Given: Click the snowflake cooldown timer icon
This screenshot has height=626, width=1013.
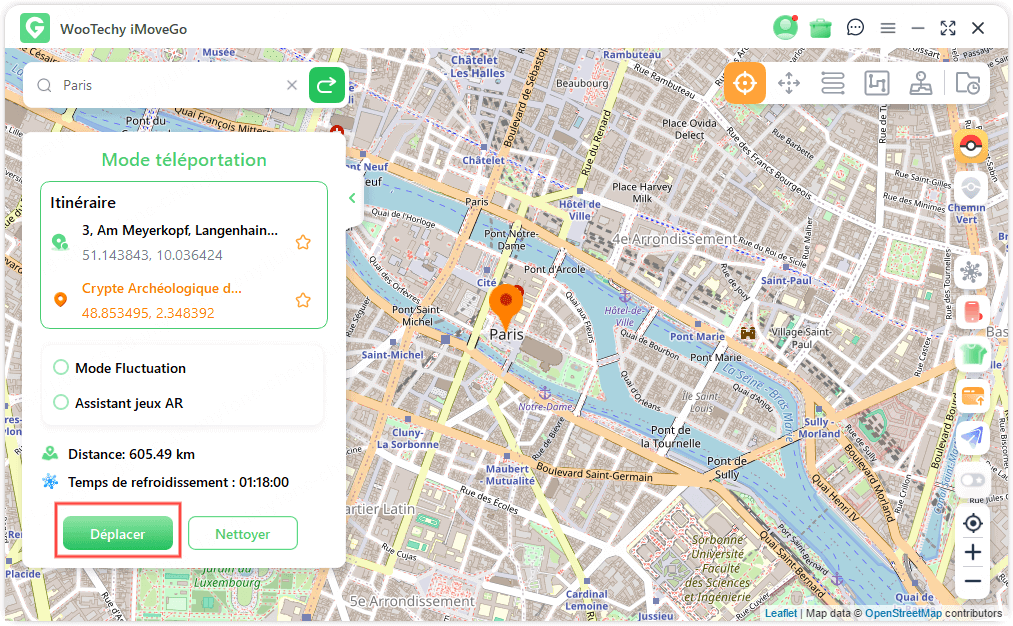Looking at the screenshot, I should 970,271.
